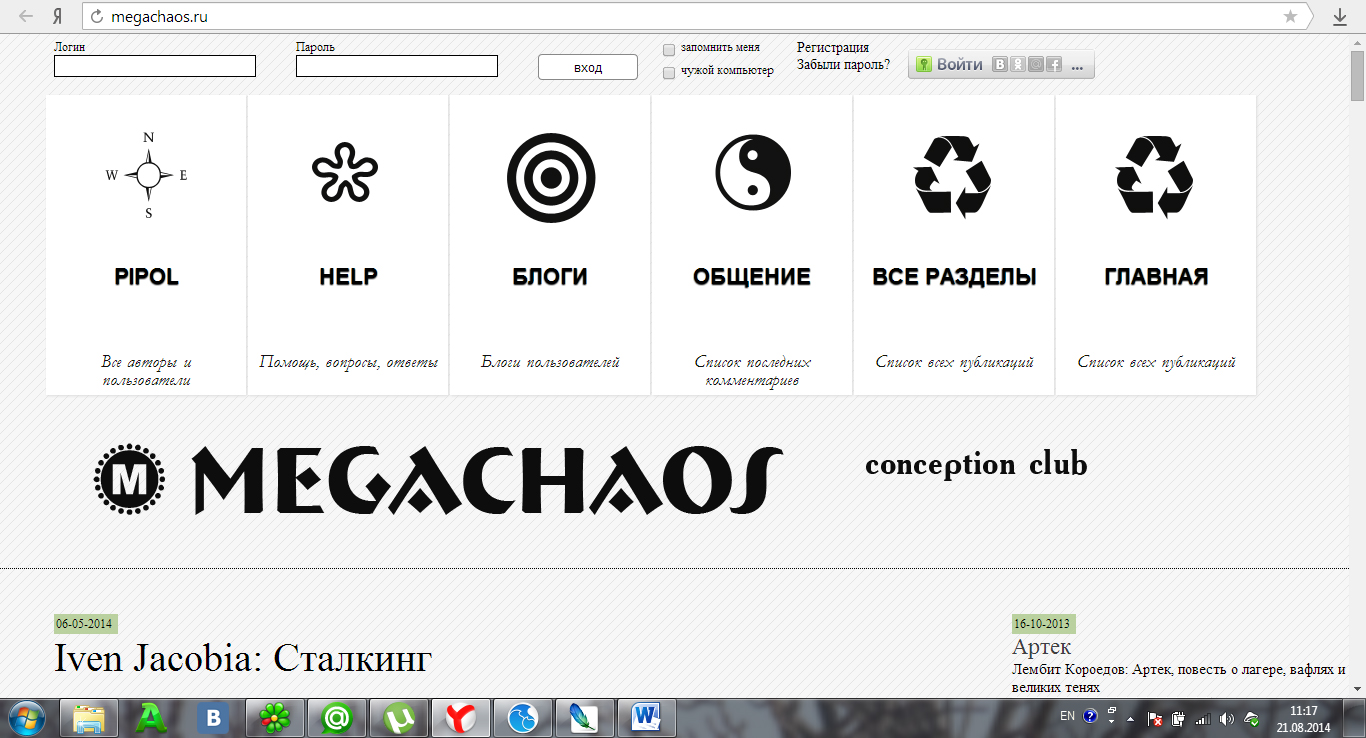Open uTorrent from the taskbar
This screenshot has width=1366, height=738.
click(x=399, y=717)
